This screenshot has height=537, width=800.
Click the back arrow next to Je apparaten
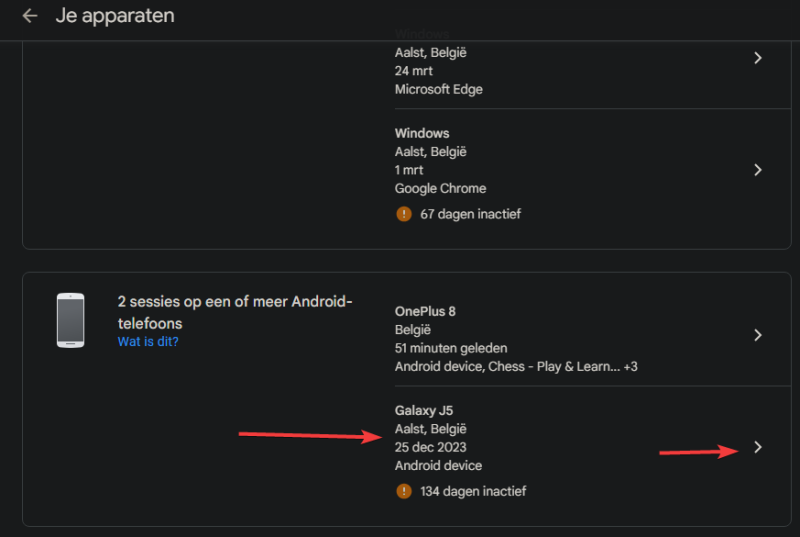pyautogui.click(x=30, y=16)
